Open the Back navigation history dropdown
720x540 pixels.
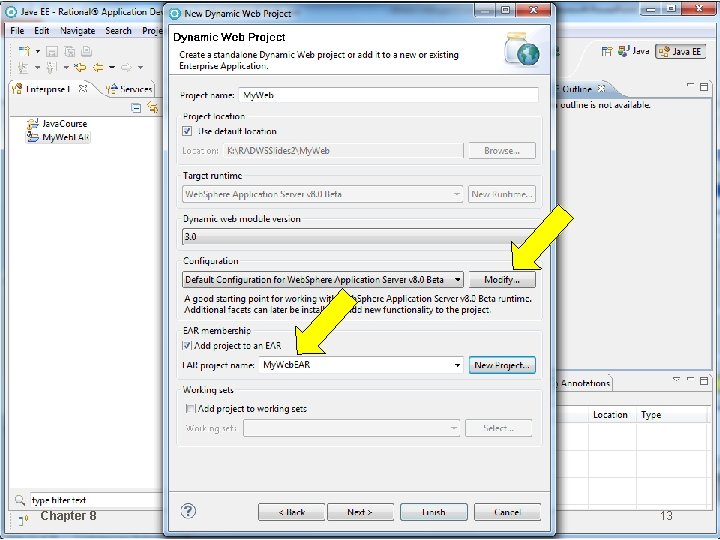[x=112, y=68]
